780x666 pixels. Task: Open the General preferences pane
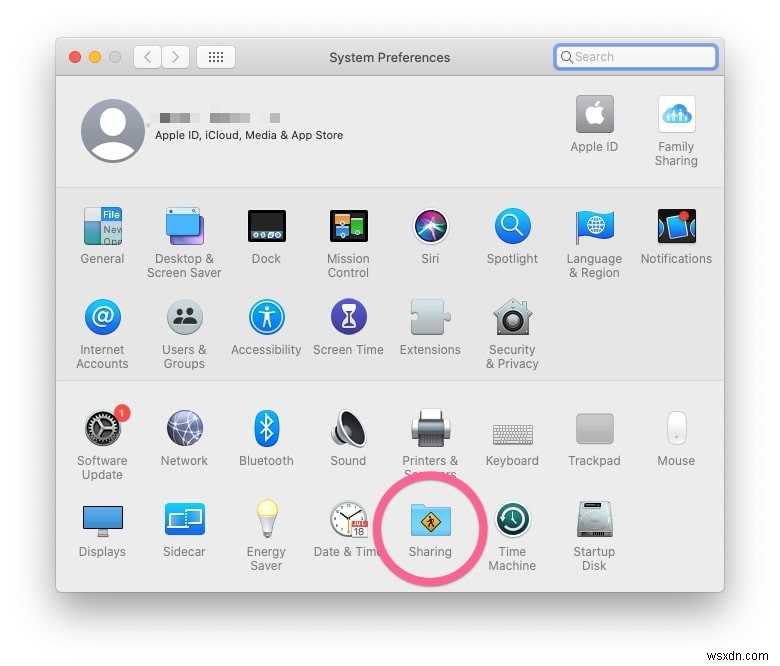(102, 226)
